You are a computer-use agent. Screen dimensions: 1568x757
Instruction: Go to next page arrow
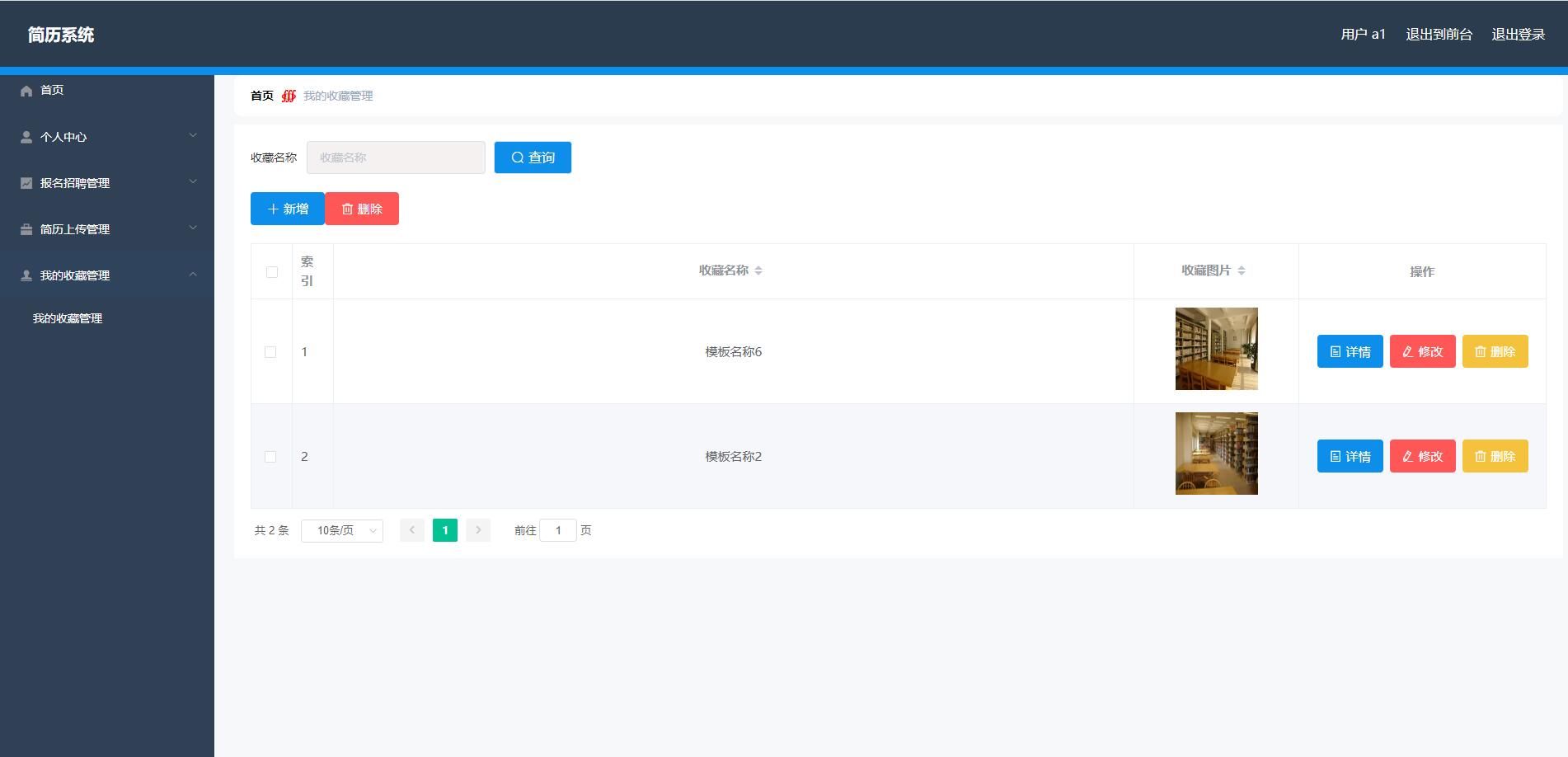478,530
